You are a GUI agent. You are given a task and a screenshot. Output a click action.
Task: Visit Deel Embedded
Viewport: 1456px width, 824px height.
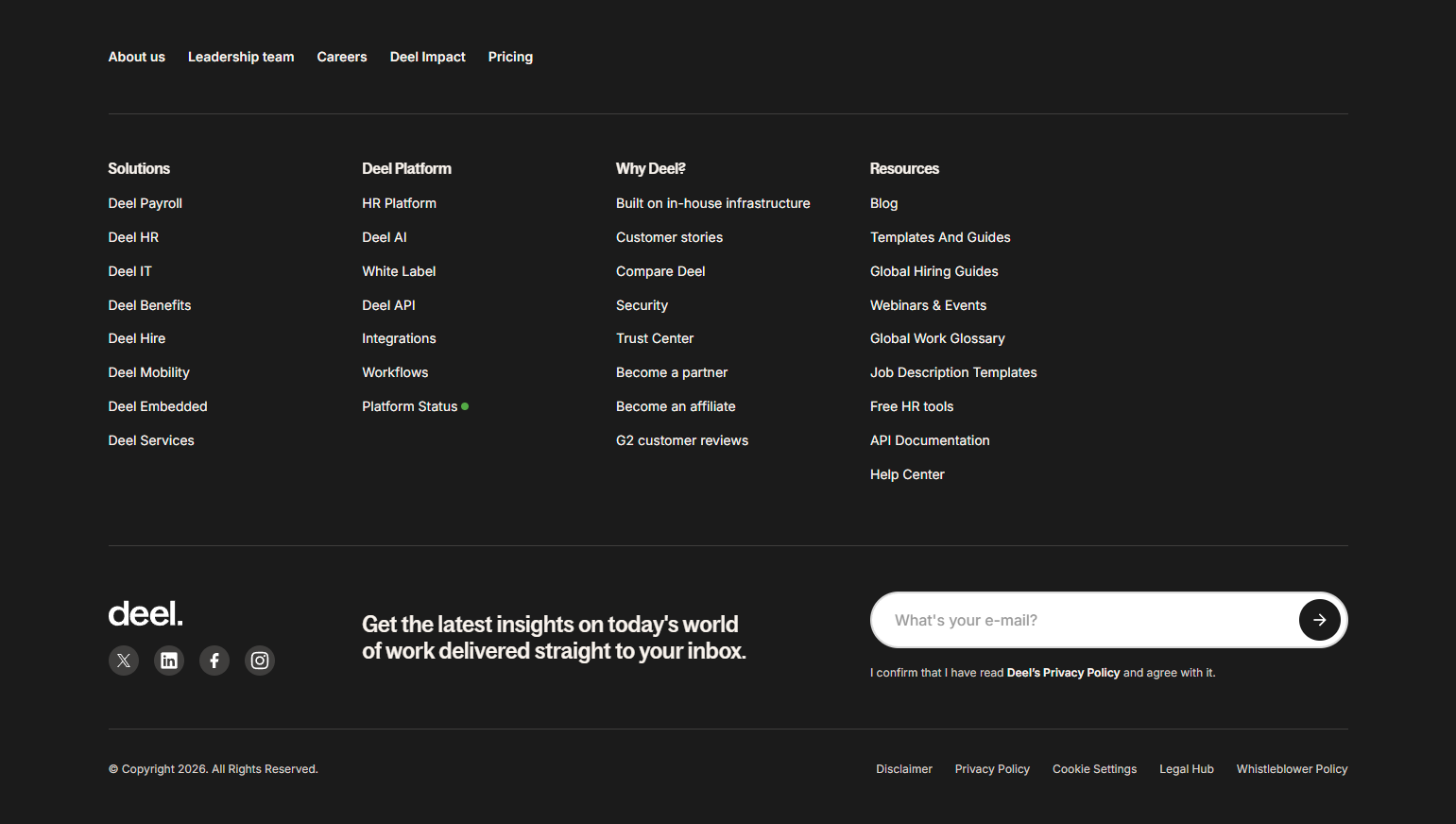click(158, 406)
